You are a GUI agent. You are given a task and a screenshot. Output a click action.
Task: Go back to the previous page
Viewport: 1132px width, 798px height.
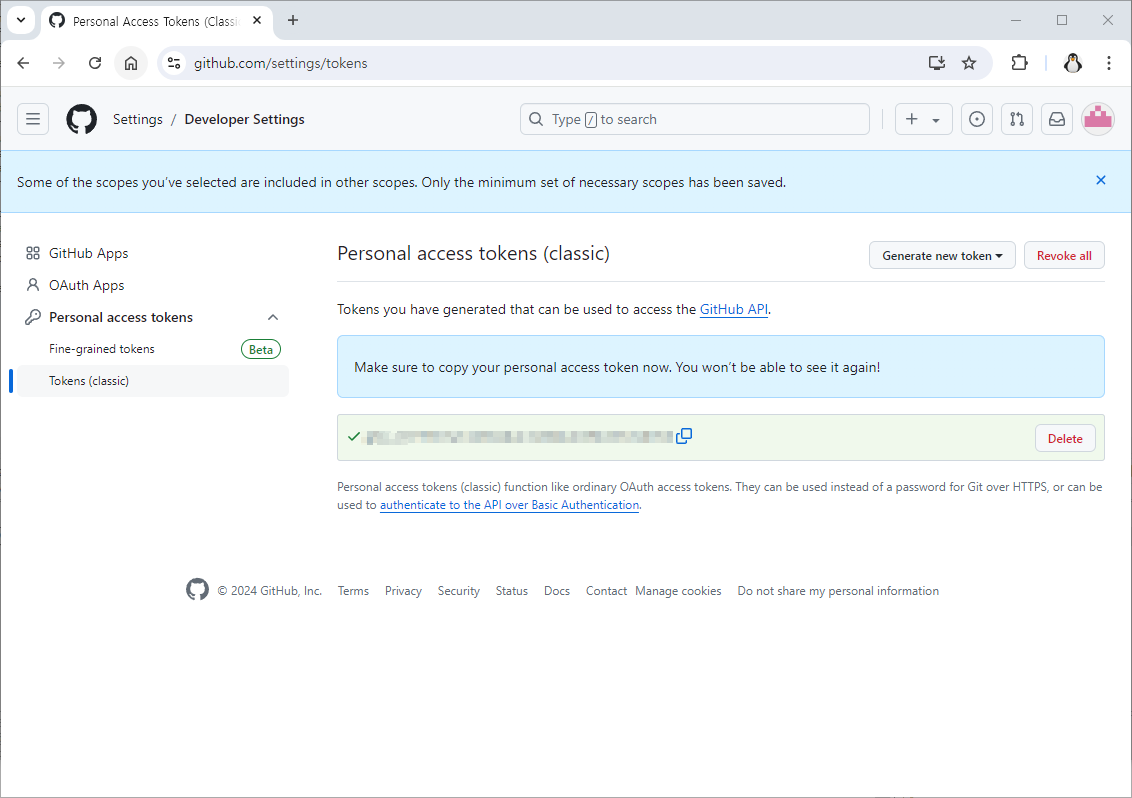23,63
